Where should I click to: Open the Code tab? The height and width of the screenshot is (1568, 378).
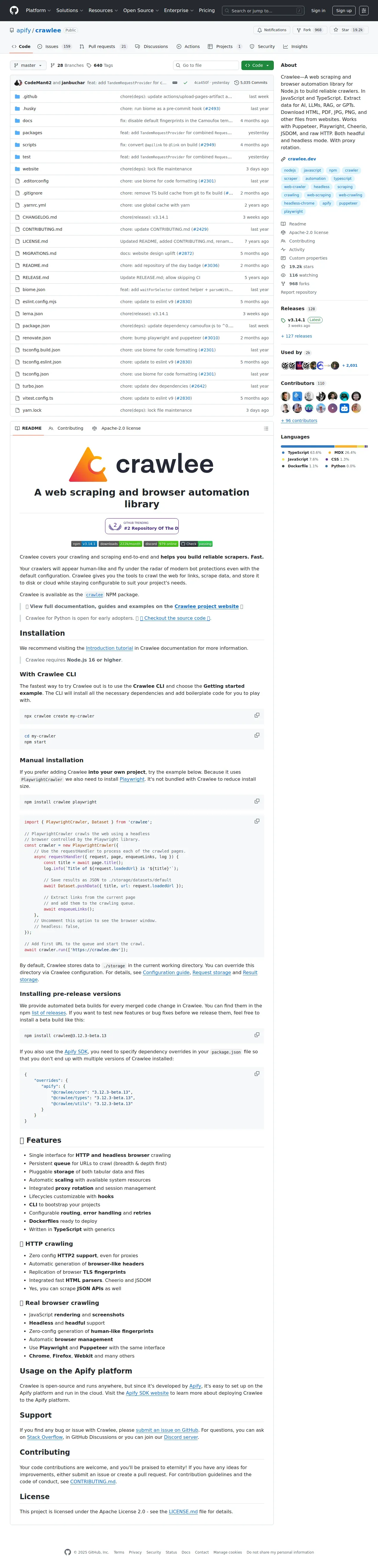click(x=21, y=46)
